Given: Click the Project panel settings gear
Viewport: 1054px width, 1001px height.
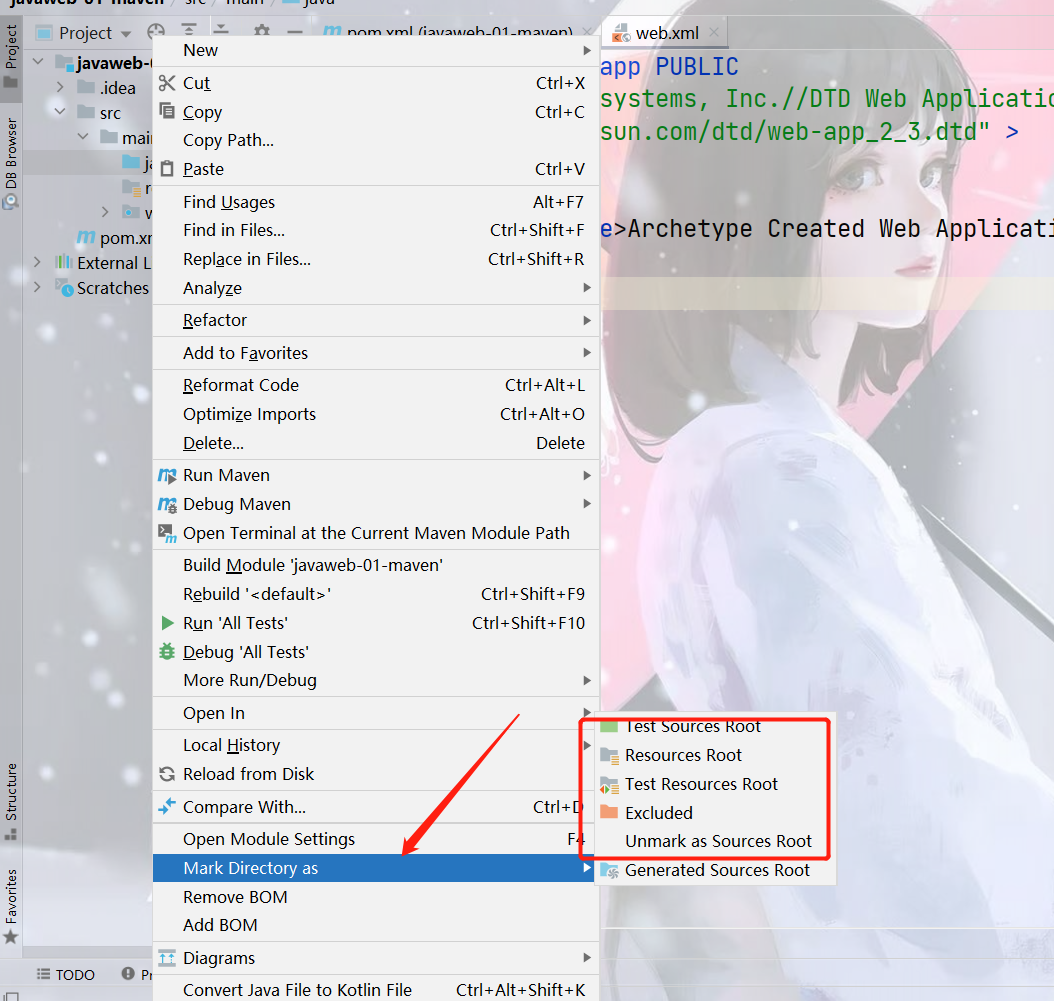Looking at the screenshot, I should click(262, 32).
